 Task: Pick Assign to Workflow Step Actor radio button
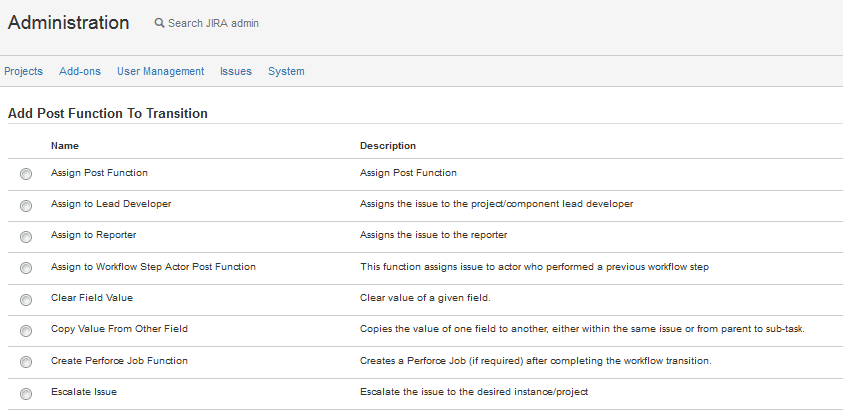coord(26,268)
